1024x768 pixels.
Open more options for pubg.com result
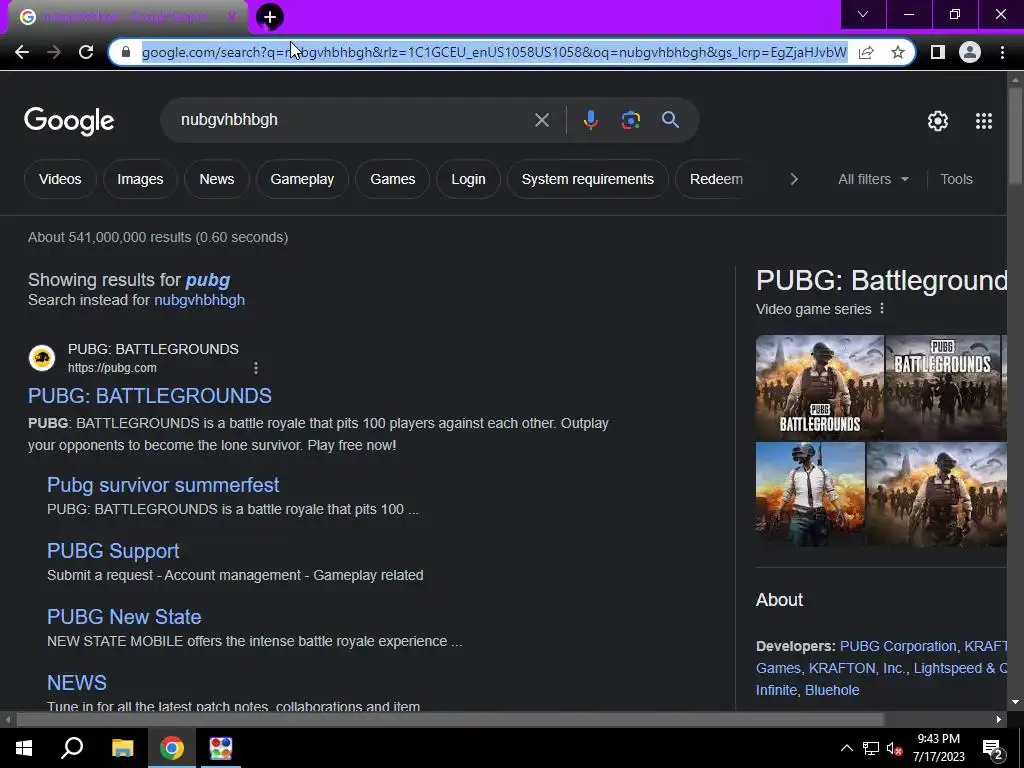pos(256,368)
